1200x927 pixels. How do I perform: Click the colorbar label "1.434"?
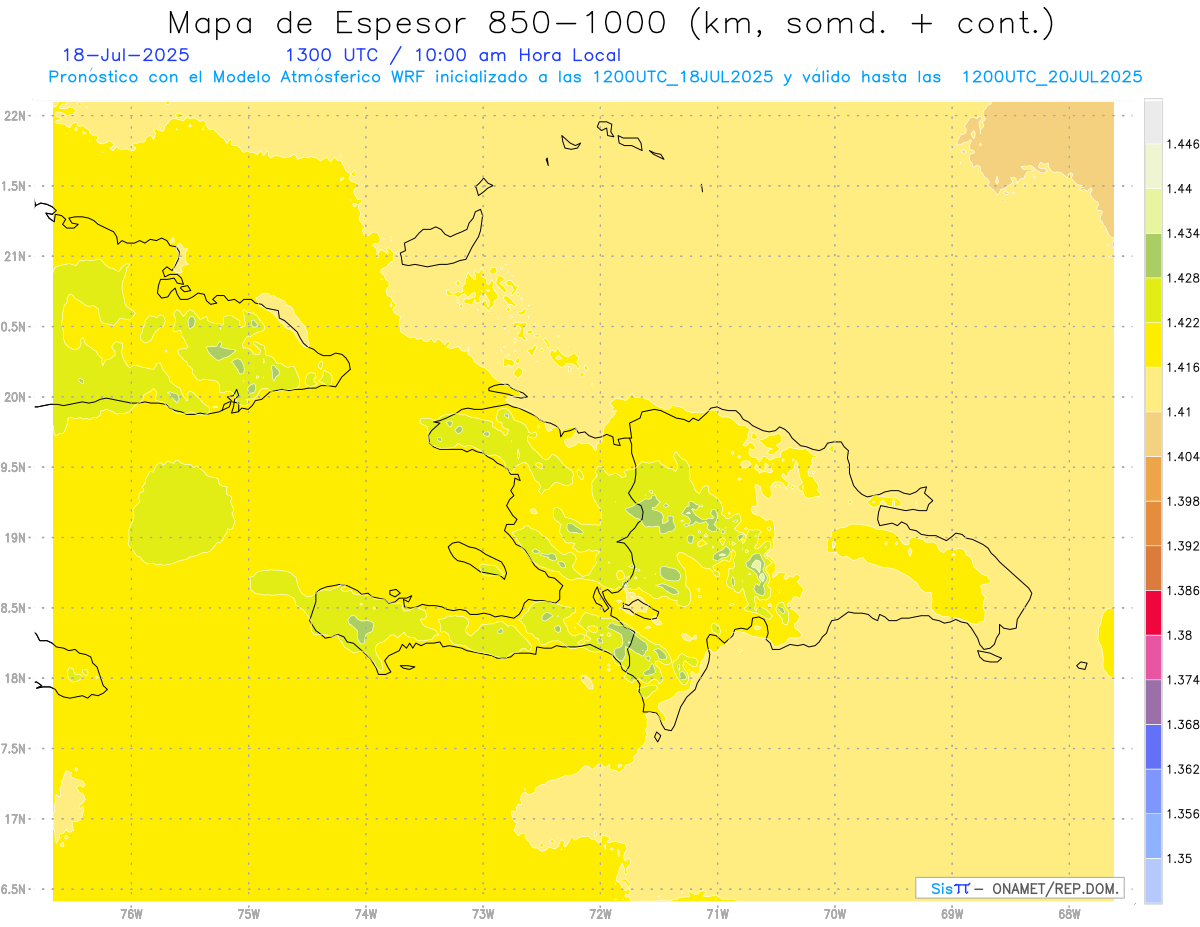click(x=1185, y=233)
